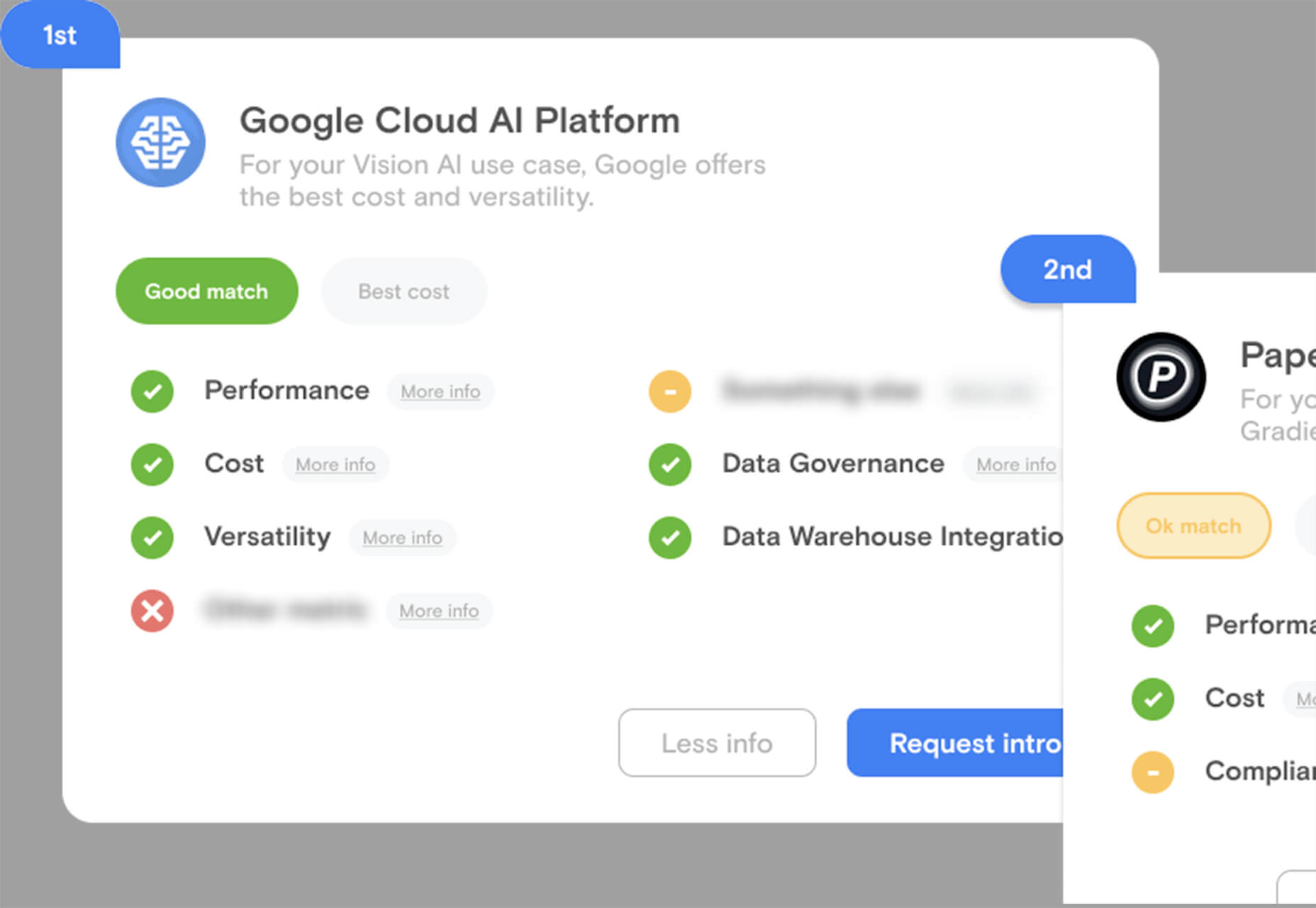Viewport: 1316px width, 908px height.
Task: Click the Google Cloud AI Platform brain logo
Action: pos(161,143)
